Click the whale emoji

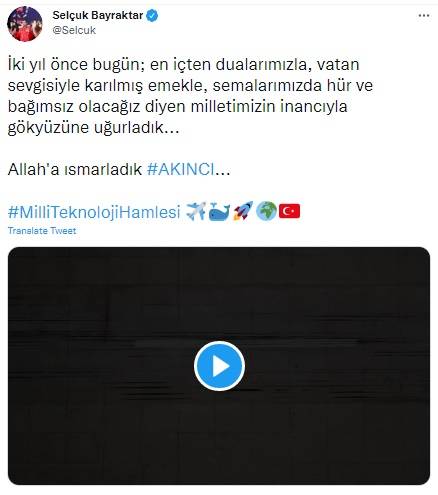219,211
